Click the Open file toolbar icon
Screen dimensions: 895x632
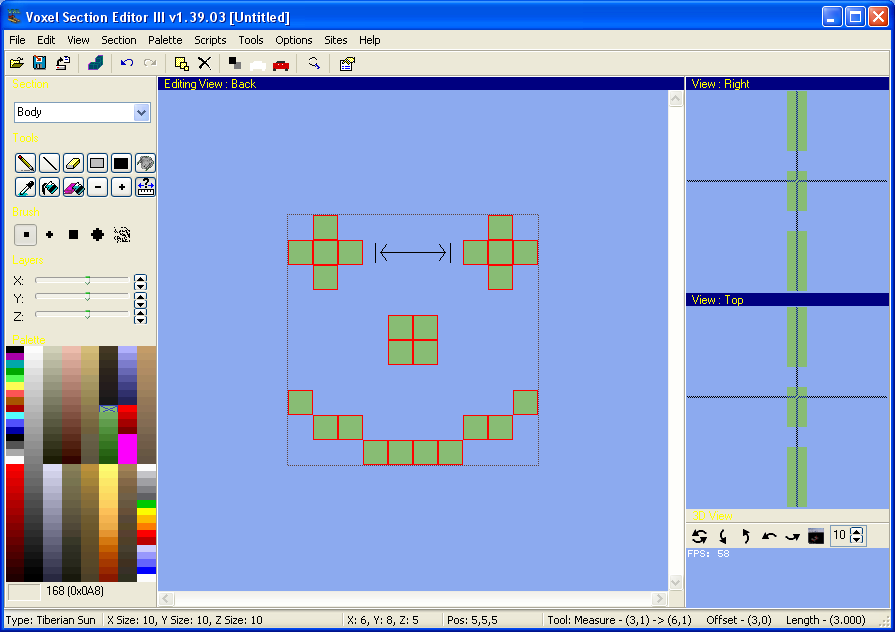coord(17,63)
